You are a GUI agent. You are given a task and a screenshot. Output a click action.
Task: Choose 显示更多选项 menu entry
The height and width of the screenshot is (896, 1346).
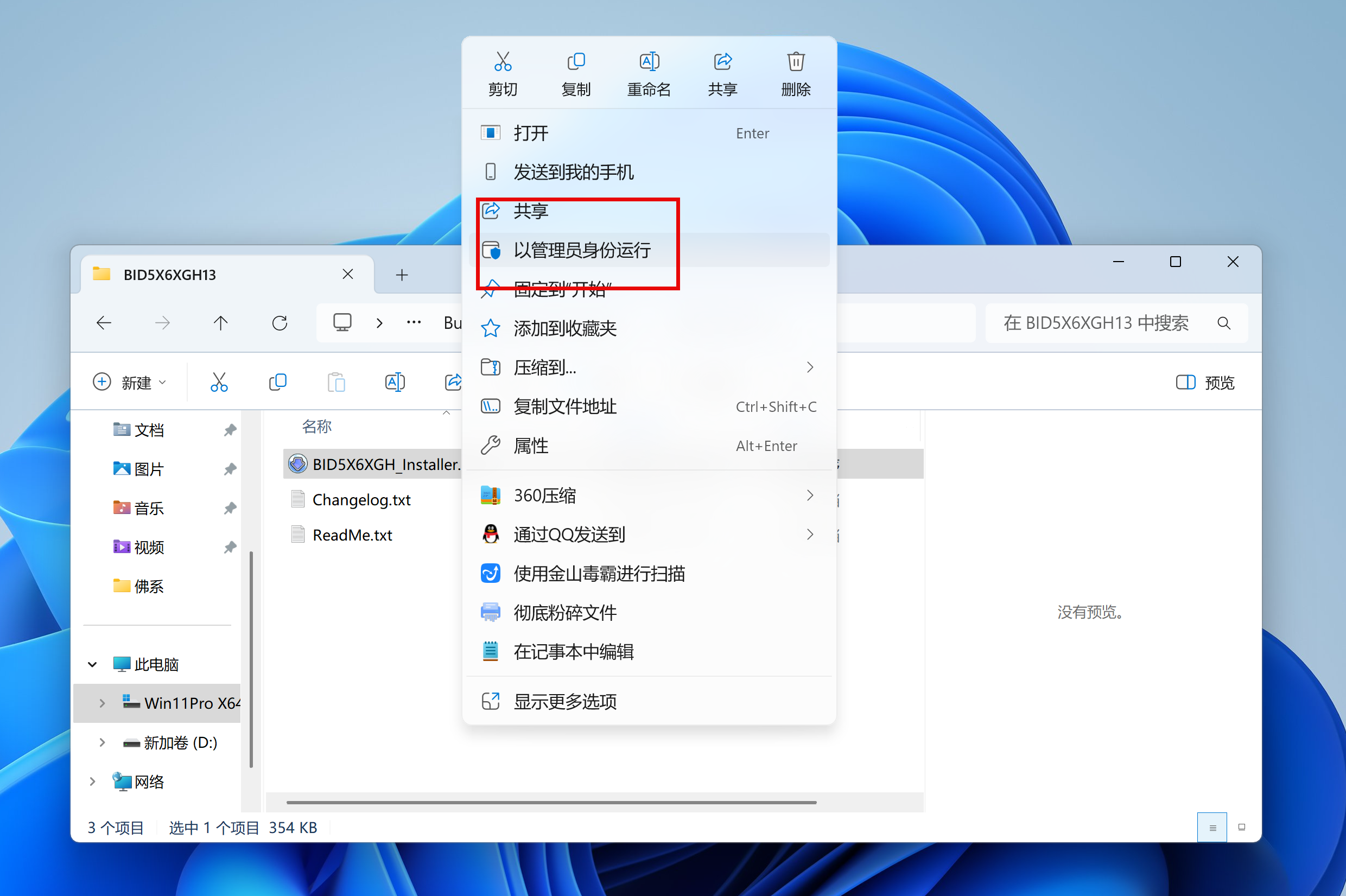pyautogui.click(x=565, y=702)
